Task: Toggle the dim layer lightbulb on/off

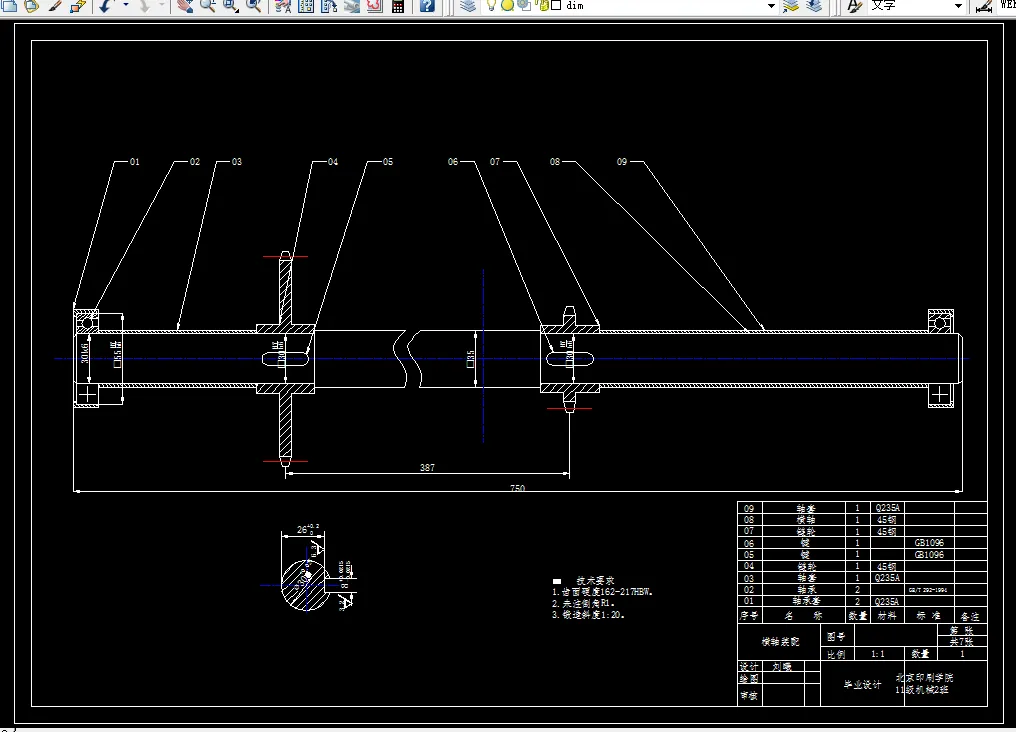Action: point(491,6)
